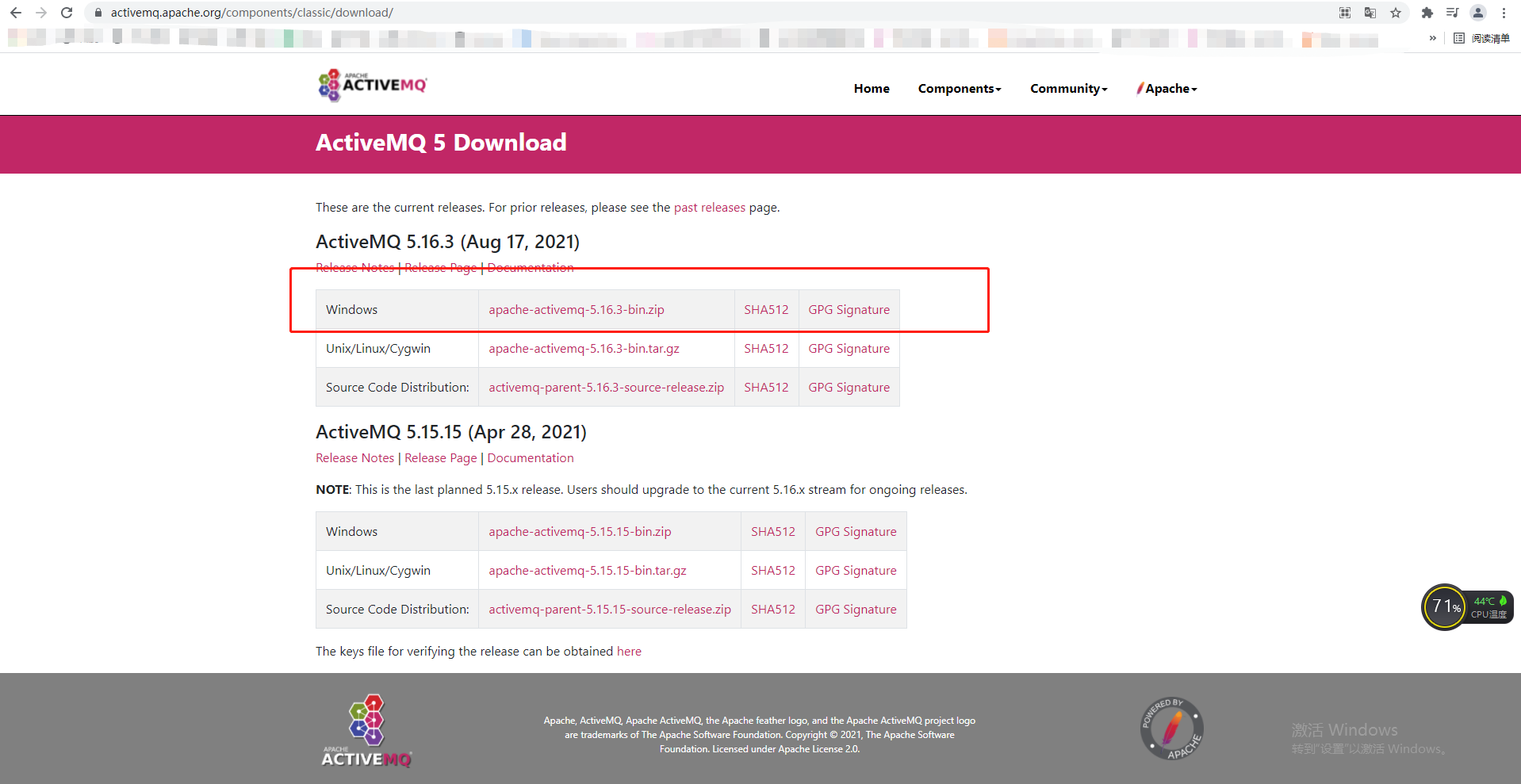
Task: Open SHA512 for 5.16.3 source release
Action: click(x=766, y=388)
